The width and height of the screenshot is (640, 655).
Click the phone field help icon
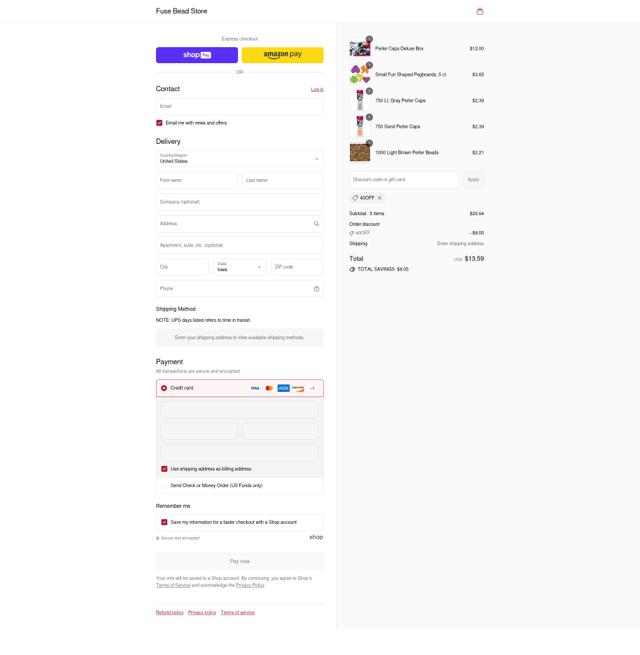pyautogui.click(x=316, y=289)
